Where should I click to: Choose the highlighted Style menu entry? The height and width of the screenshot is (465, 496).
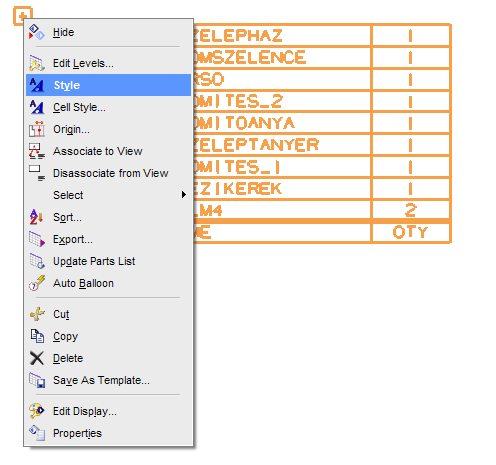pyautogui.click(x=108, y=85)
